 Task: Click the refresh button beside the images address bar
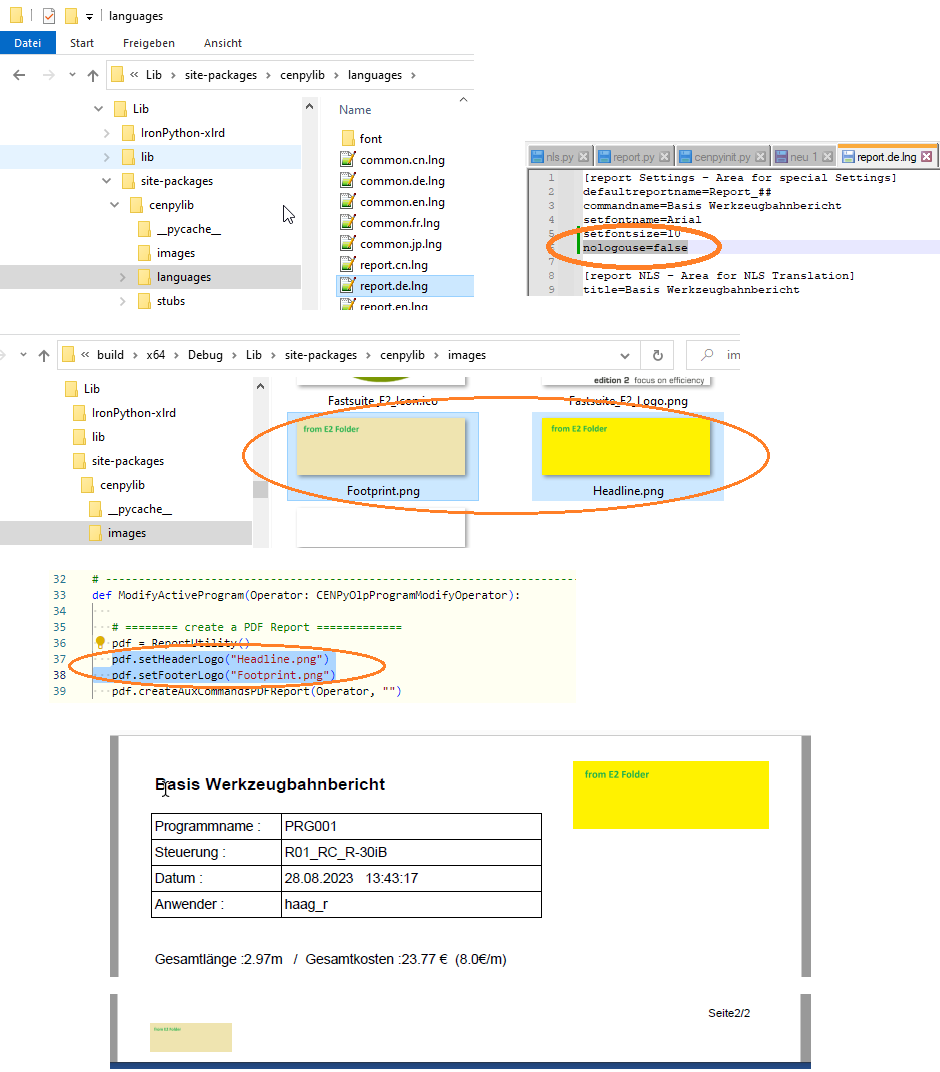(x=657, y=355)
